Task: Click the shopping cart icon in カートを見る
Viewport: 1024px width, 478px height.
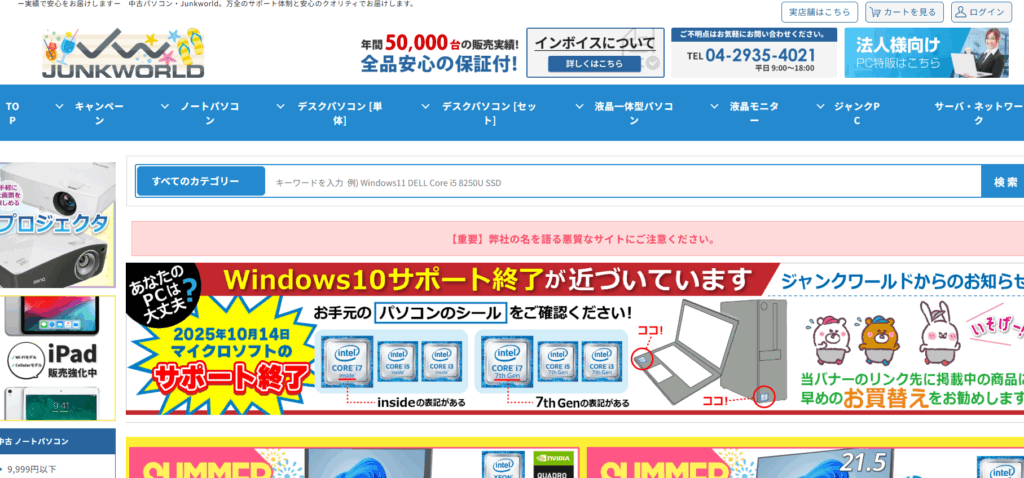Action: (x=875, y=12)
